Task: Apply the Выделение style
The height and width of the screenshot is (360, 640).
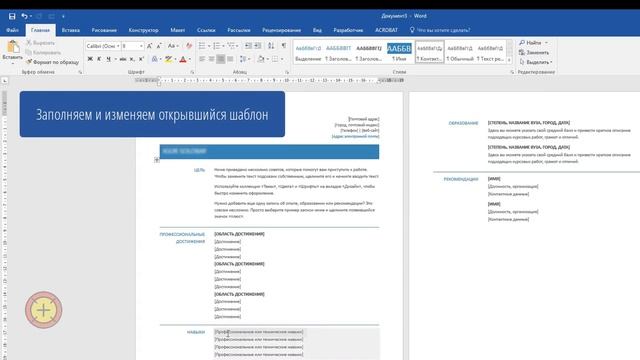Action: tap(308, 52)
